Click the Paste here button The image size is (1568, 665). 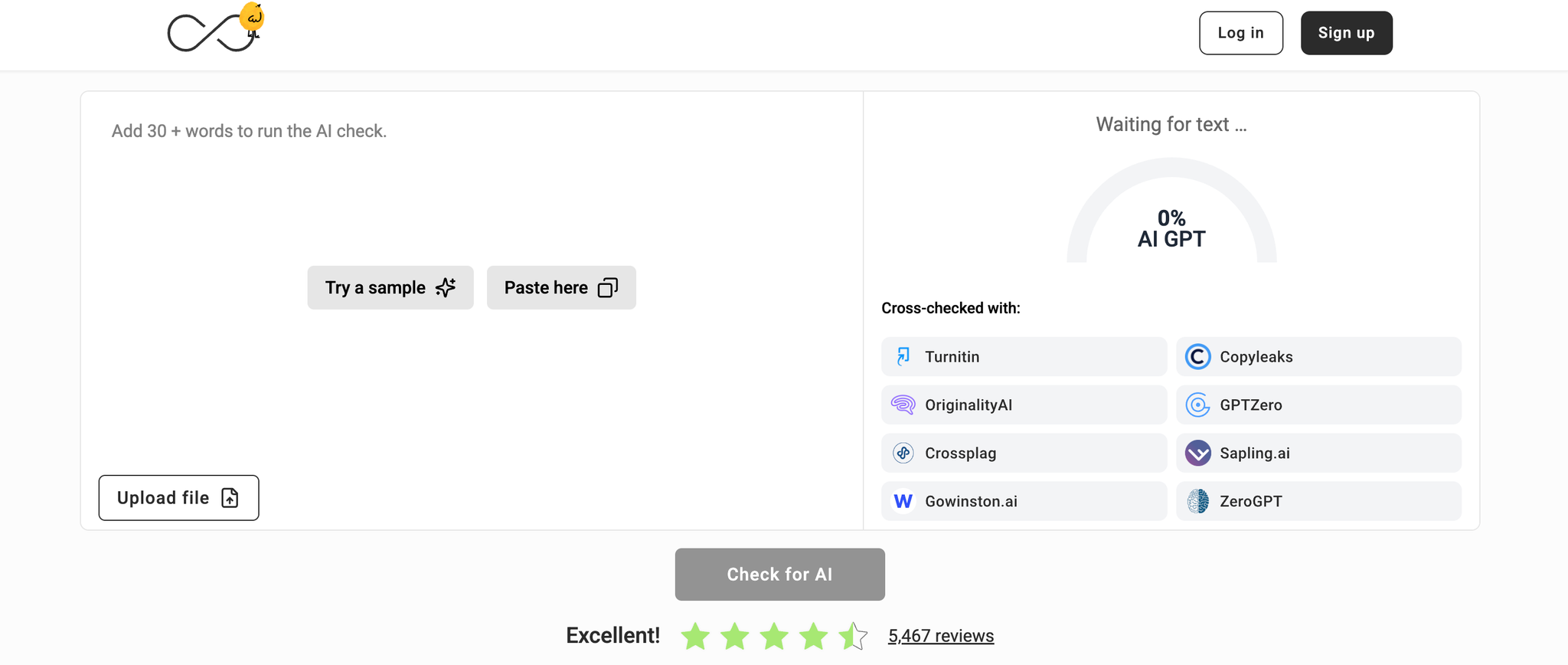click(x=561, y=287)
